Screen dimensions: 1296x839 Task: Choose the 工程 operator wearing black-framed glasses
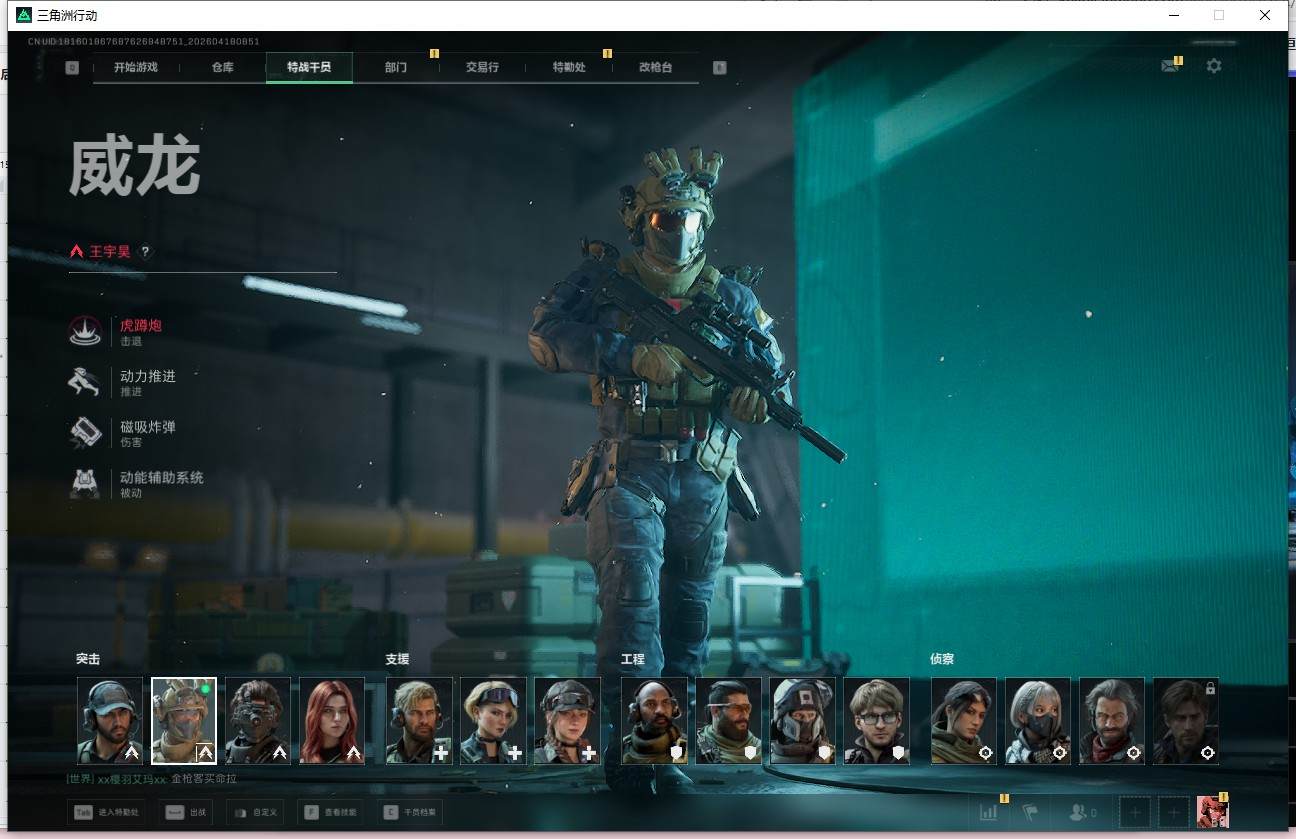pos(876,721)
